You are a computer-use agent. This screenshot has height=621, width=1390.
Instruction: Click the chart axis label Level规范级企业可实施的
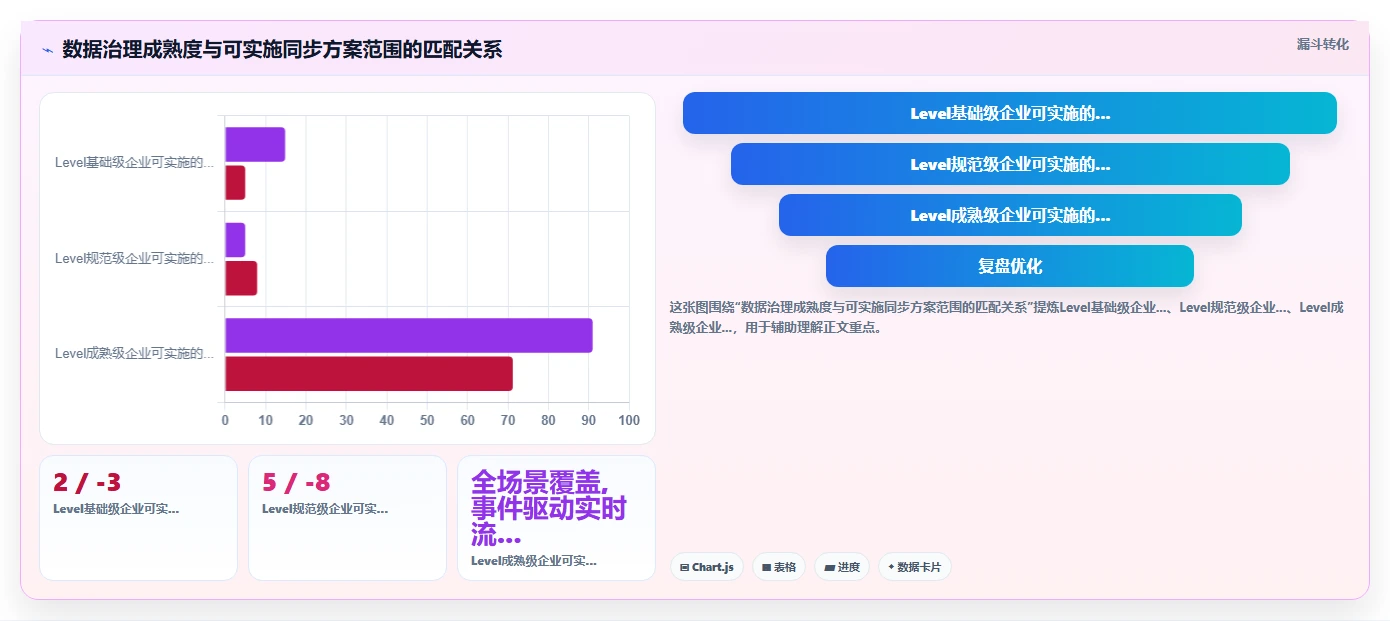pos(135,258)
